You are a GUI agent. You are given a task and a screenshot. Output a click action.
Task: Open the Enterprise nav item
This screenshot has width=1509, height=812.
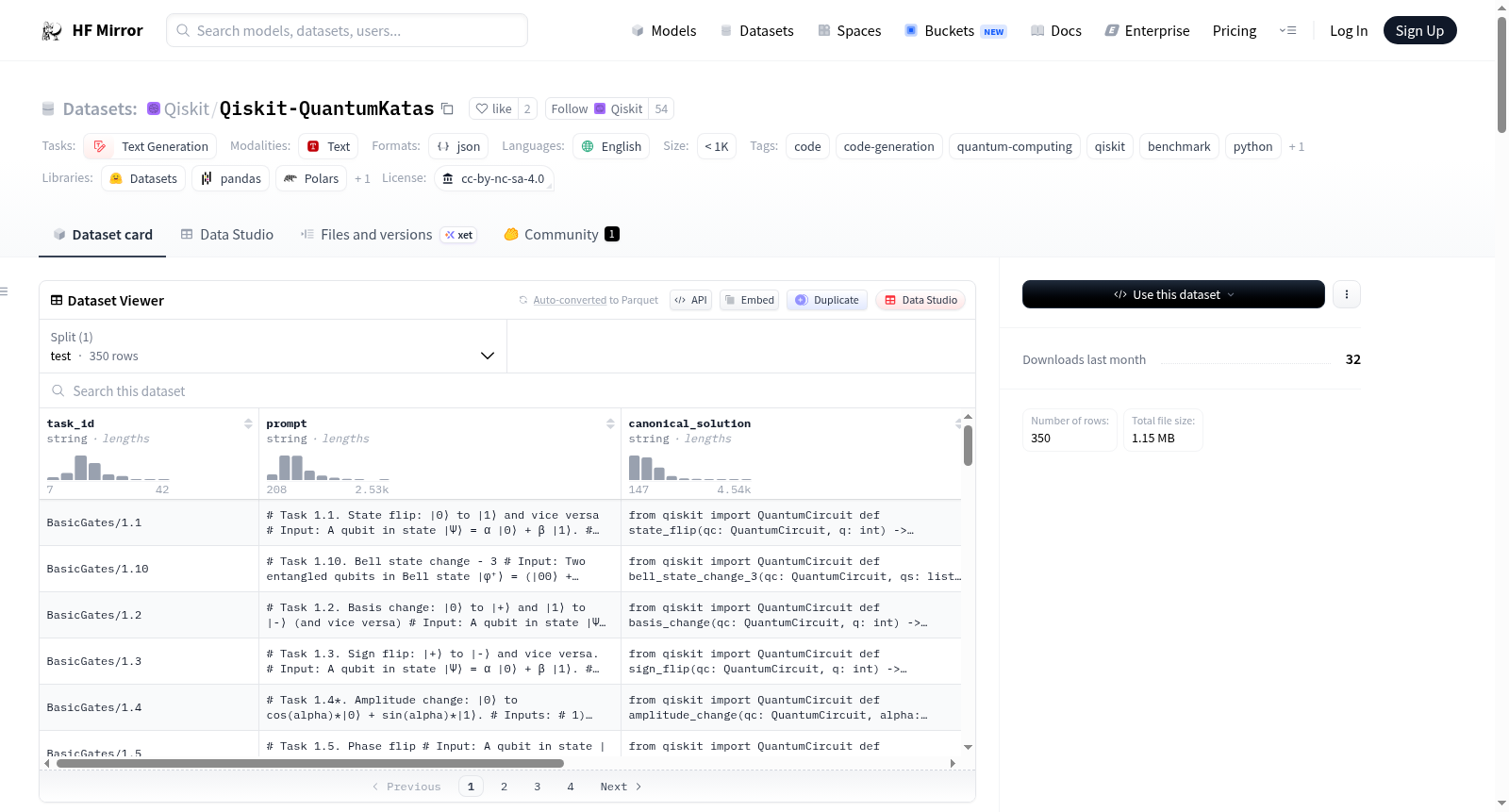pyautogui.click(x=1147, y=30)
